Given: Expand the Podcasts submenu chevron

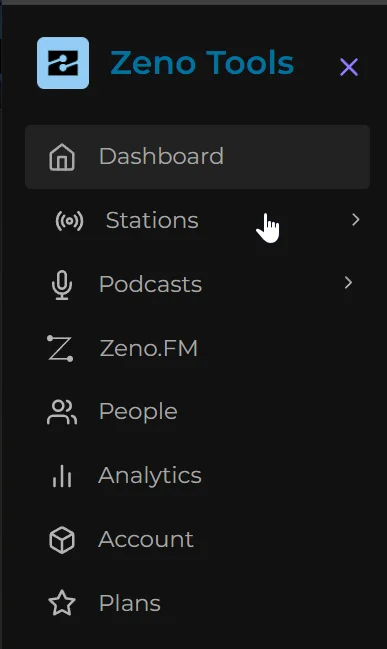Looking at the screenshot, I should point(349,283).
